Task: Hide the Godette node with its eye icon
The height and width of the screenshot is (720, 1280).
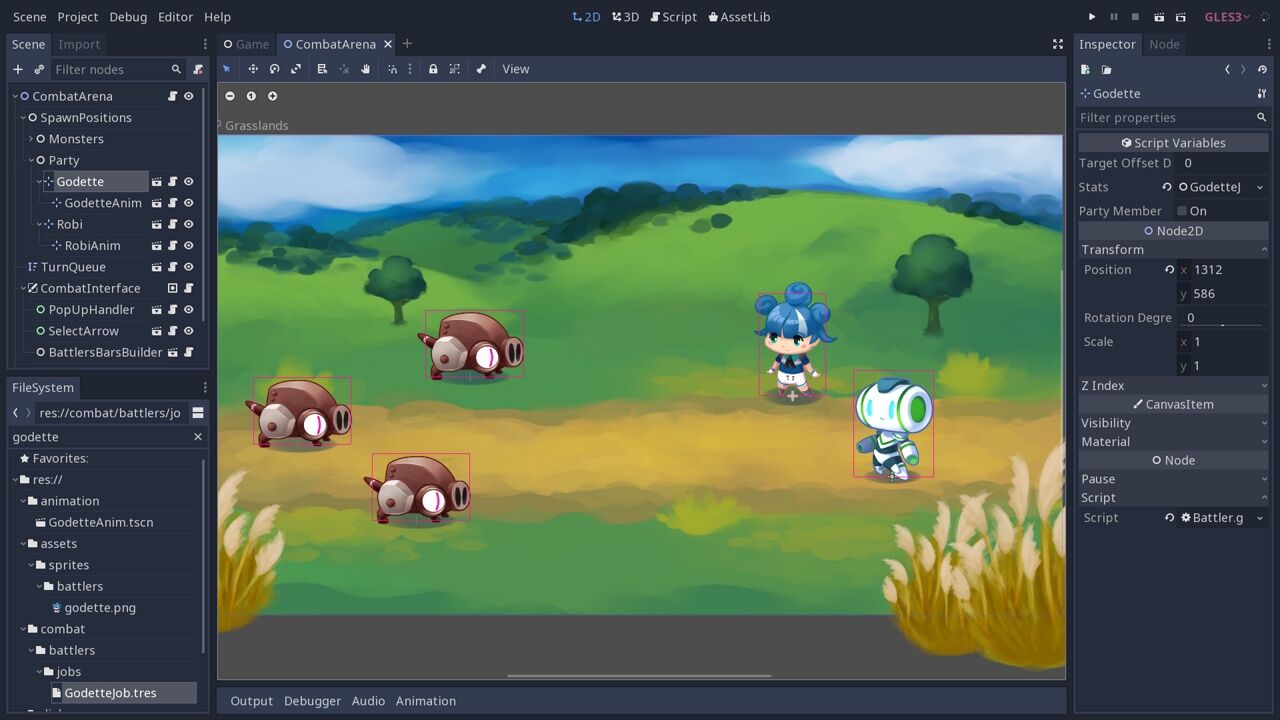Action: pyautogui.click(x=189, y=181)
